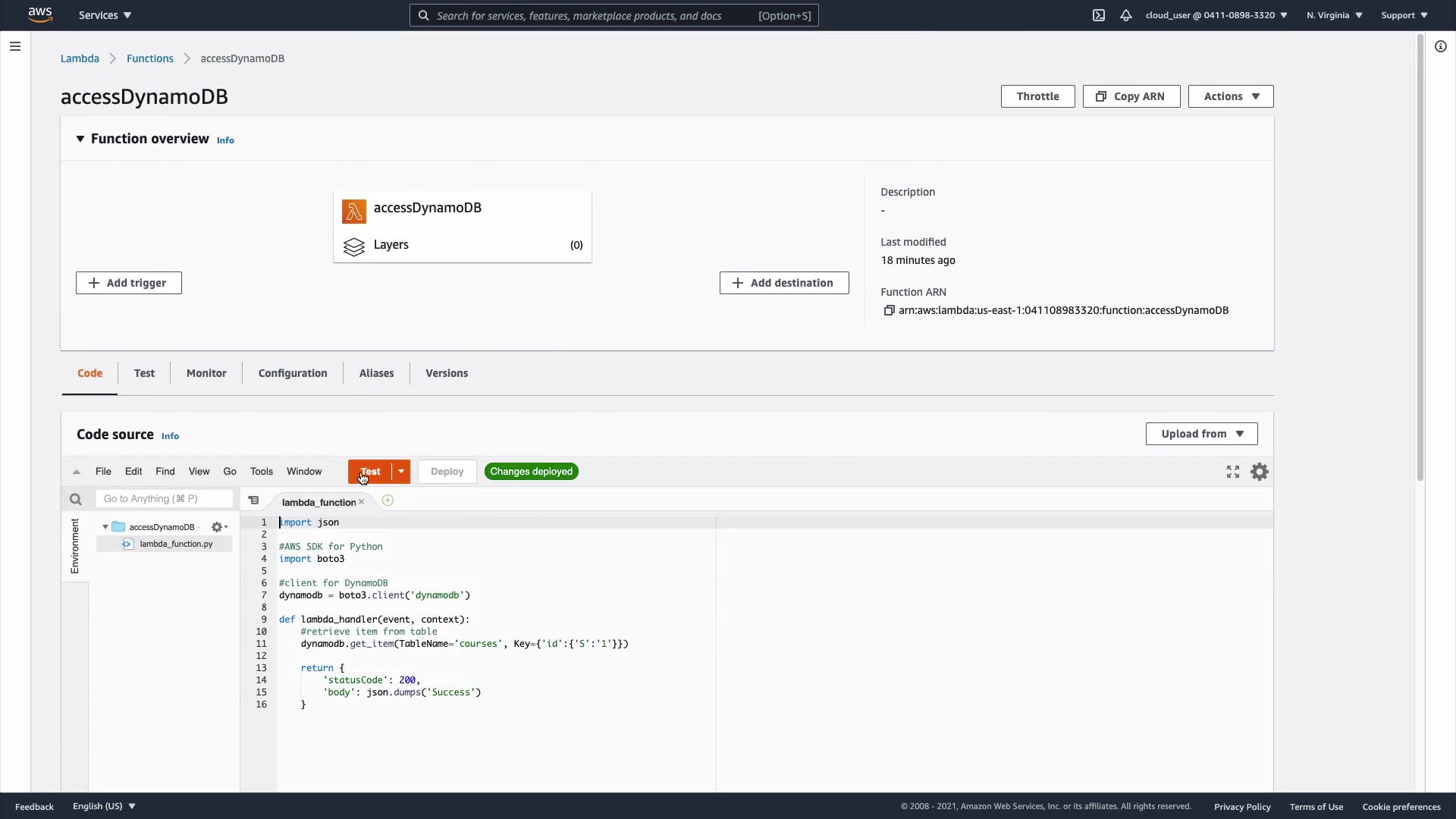
Task: Open new tab with the plus icon
Action: coord(388,500)
